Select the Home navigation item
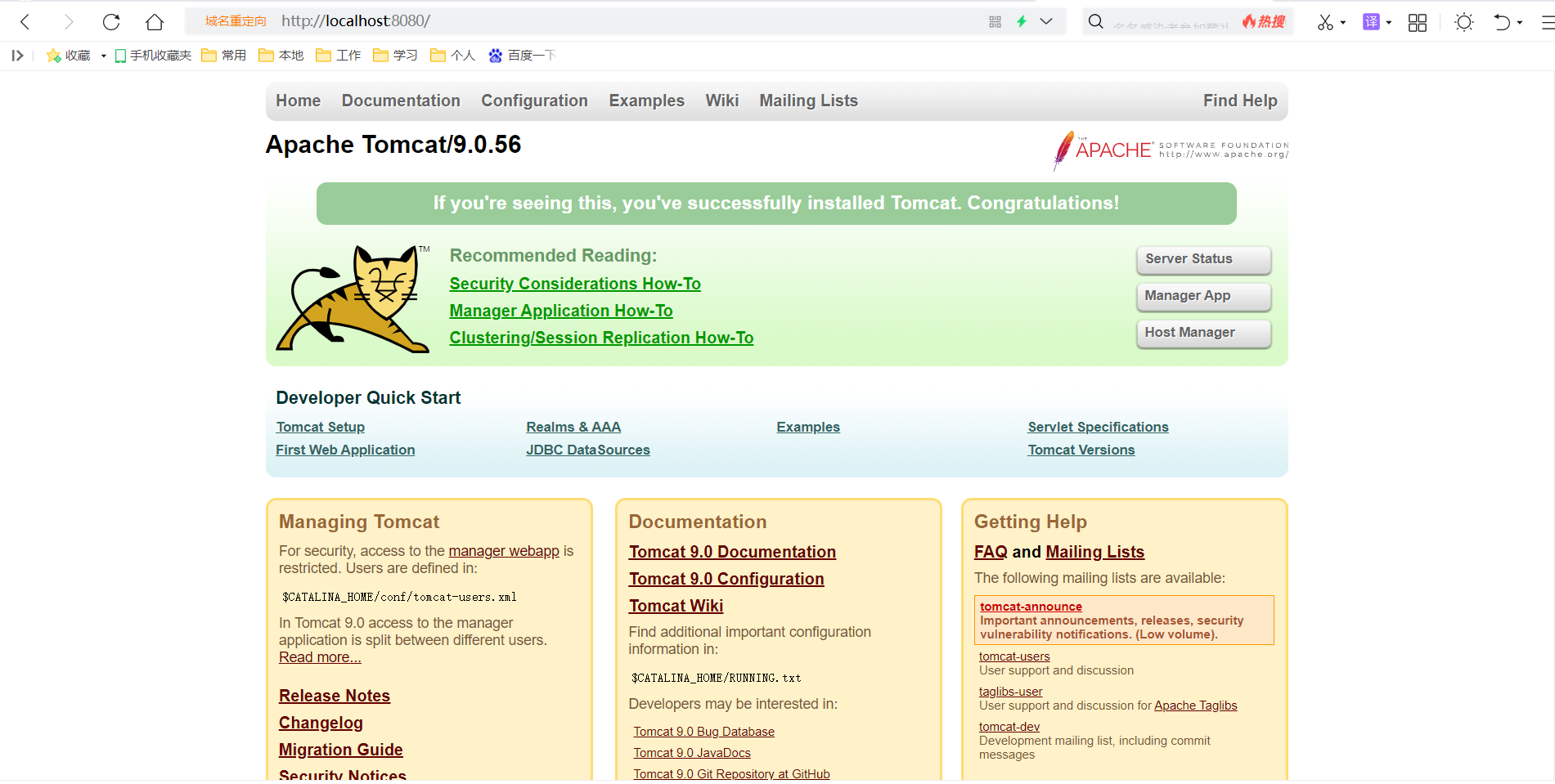 299,101
